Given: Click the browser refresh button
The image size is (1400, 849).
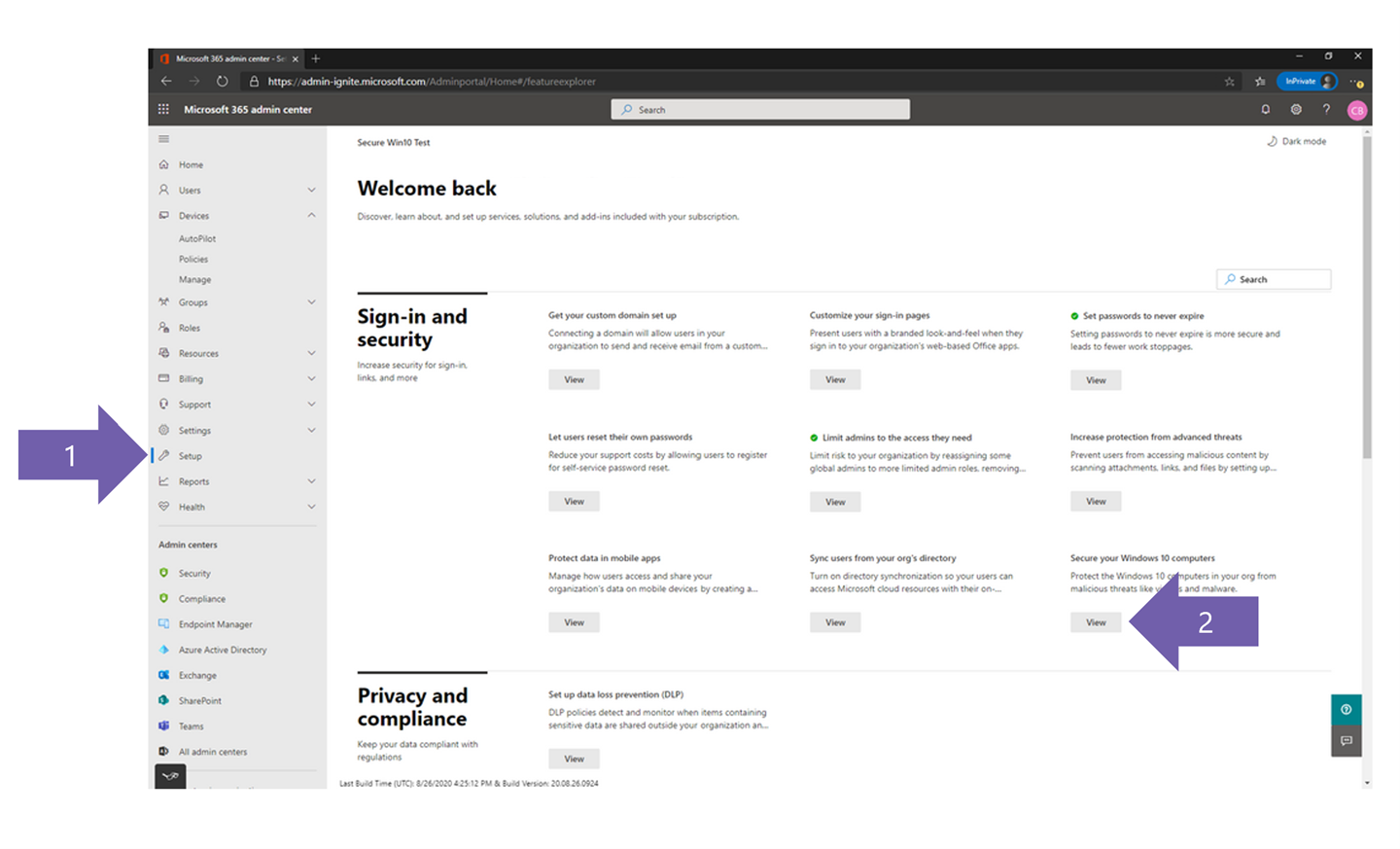Looking at the screenshot, I should point(222,82).
